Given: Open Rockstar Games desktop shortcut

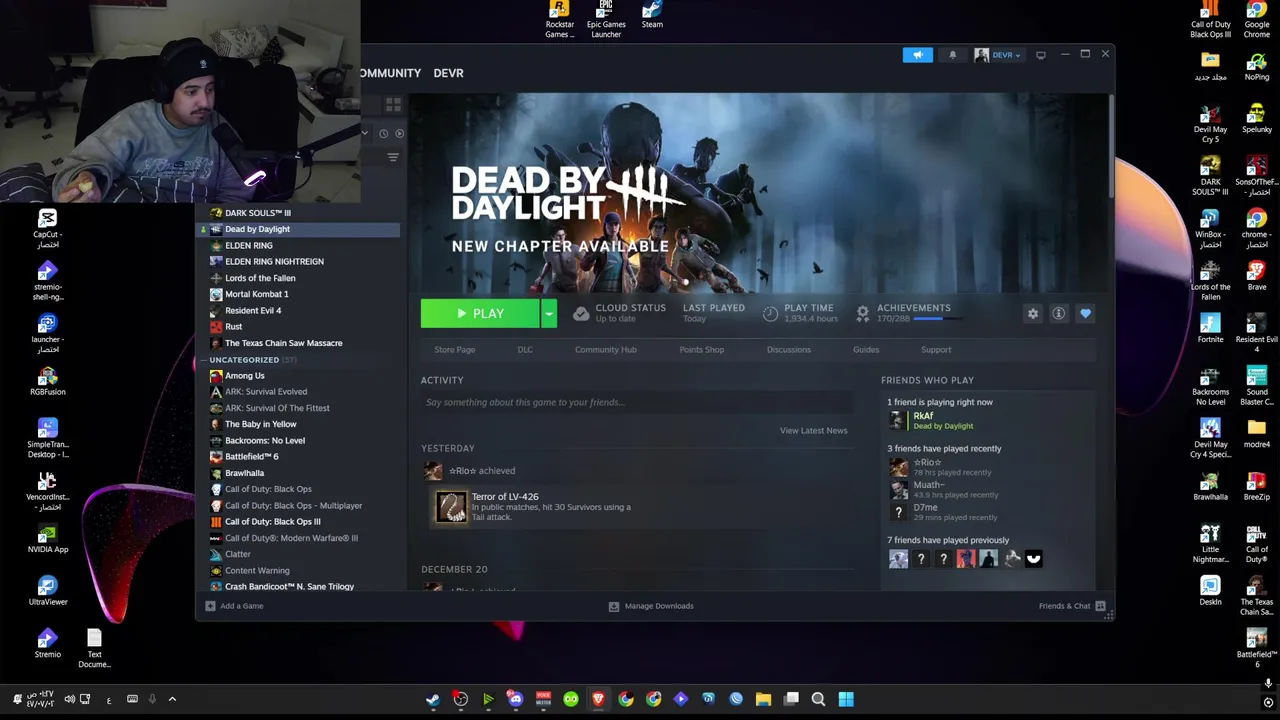Looking at the screenshot, I should 559,20.
